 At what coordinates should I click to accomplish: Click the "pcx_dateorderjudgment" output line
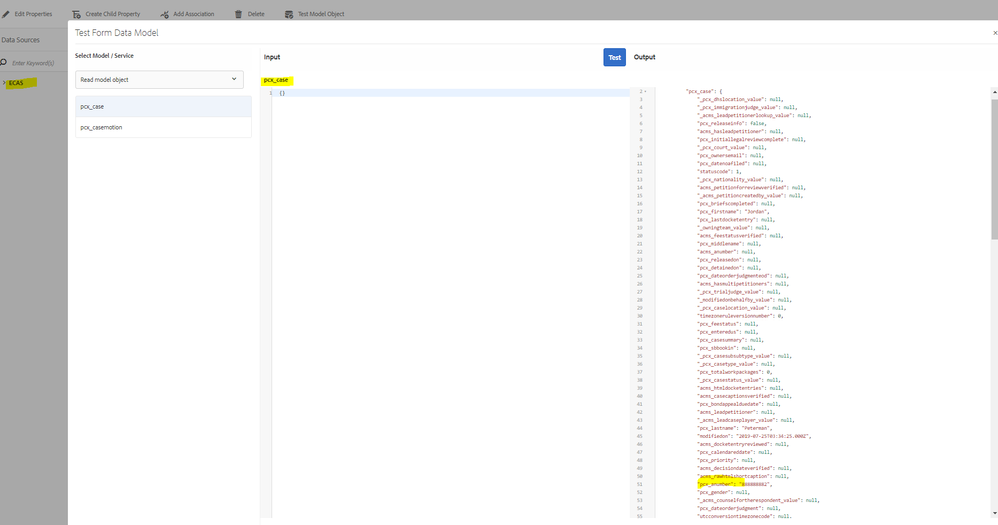tap(739, 508)
